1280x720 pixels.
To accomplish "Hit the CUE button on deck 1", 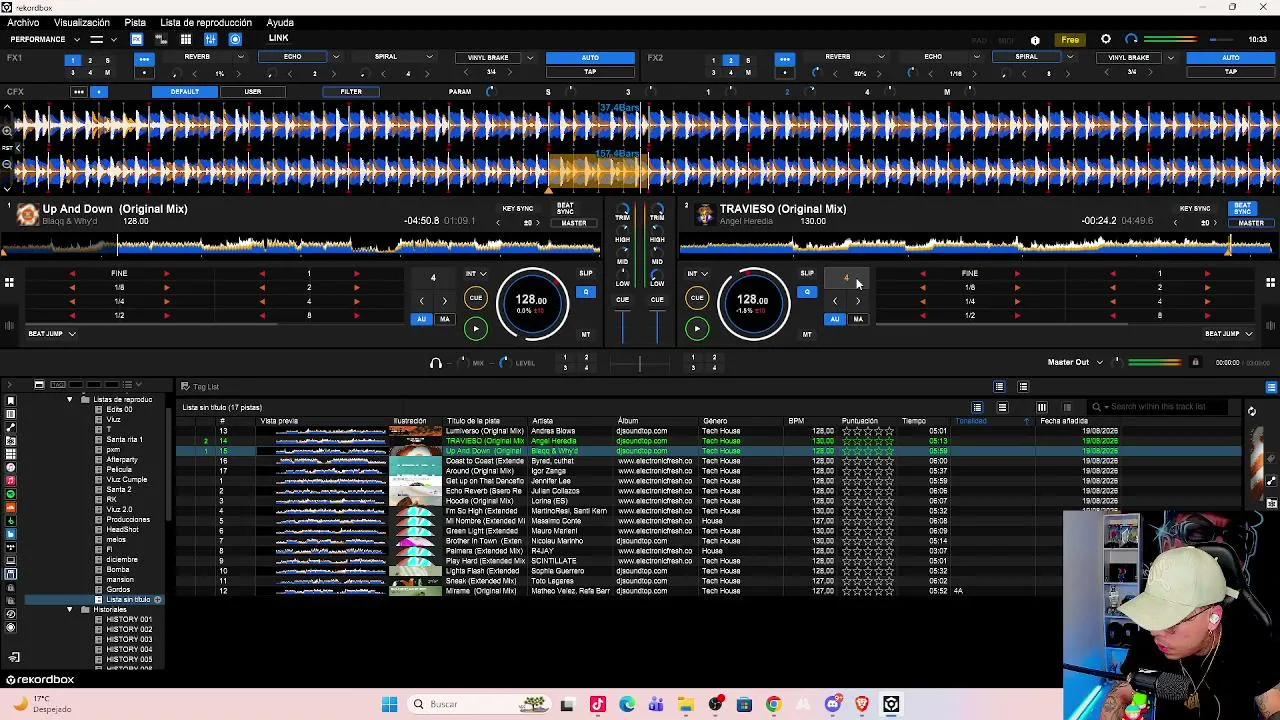I will pos(476,298).
